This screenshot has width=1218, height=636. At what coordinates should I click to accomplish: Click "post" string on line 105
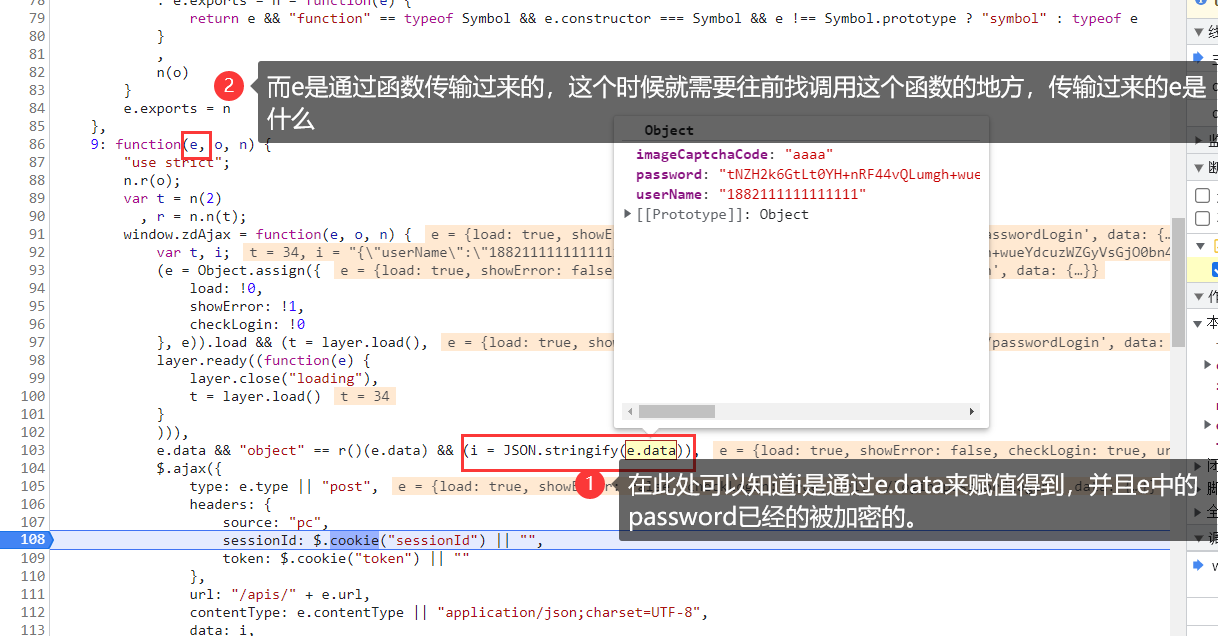coord(346,486)
